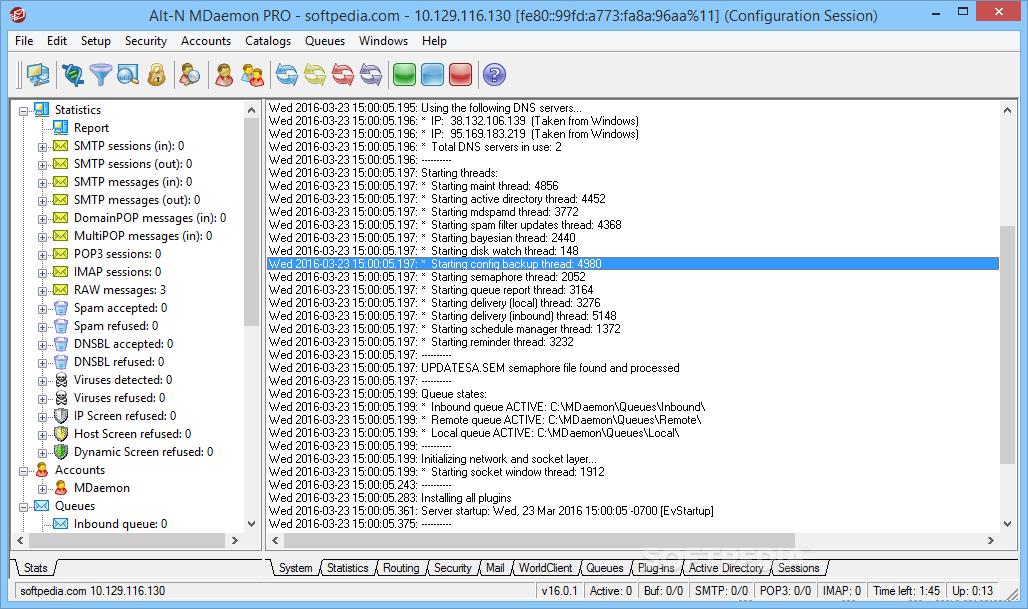Click the magnifier over window toolbar icon
This screenshot has height=609, width=1028.
coord(128,75)
